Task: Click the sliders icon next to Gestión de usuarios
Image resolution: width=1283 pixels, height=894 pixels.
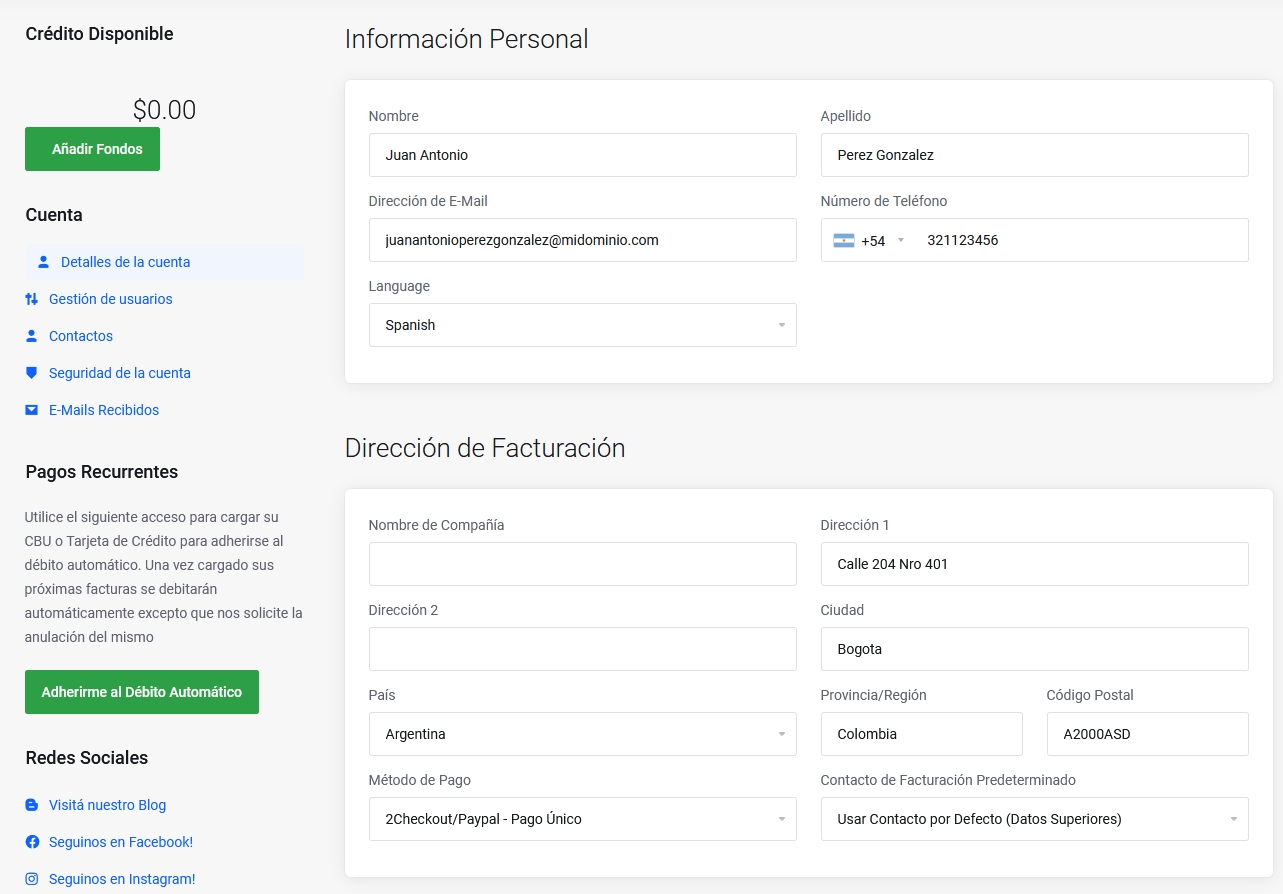Action: point(32,299)
